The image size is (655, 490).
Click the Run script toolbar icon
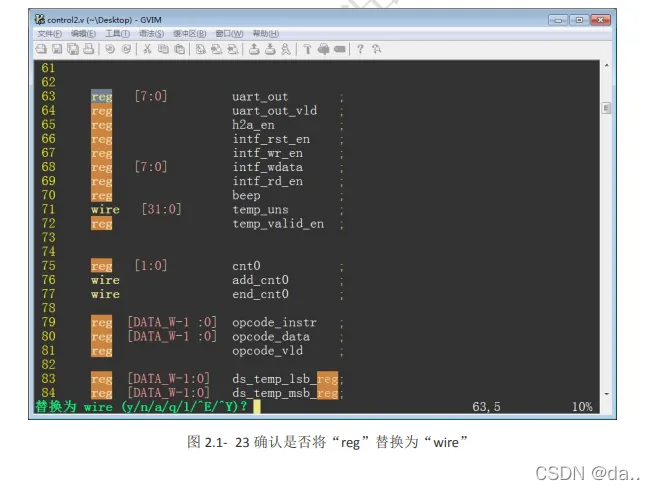click(286, 49)
